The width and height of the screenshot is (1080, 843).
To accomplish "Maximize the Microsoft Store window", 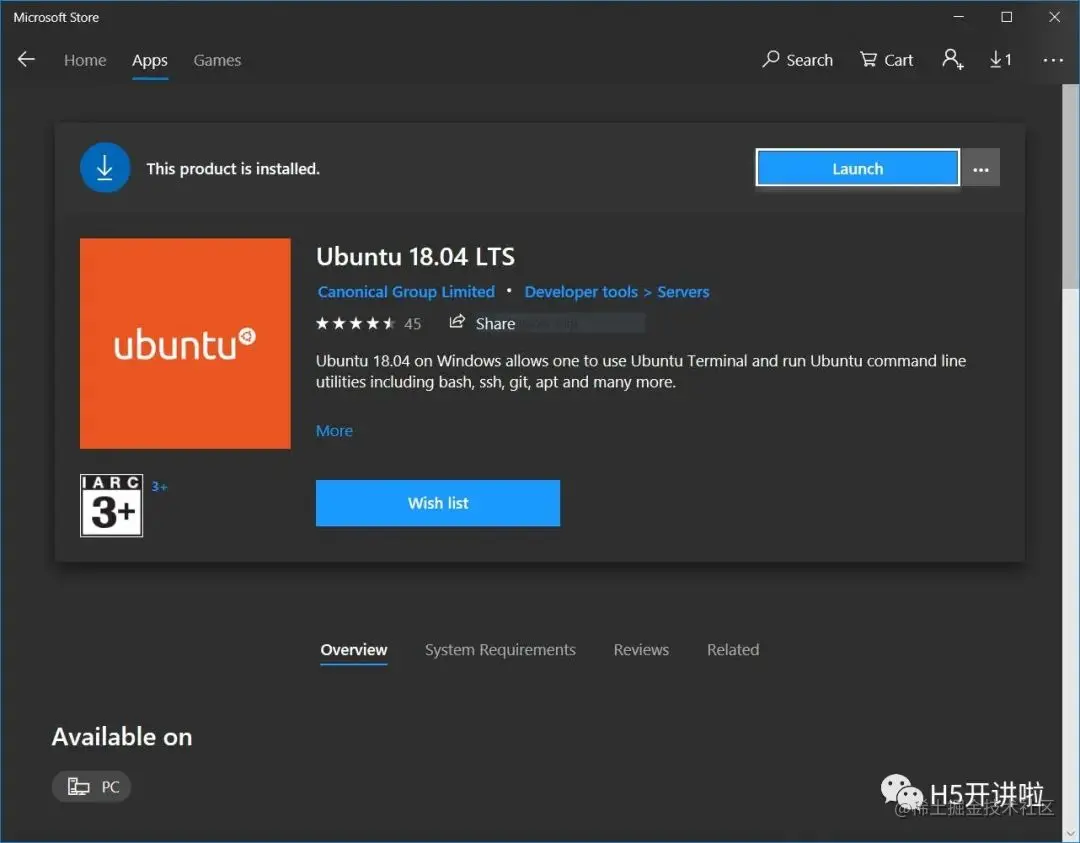I will tap(1006, 17).
